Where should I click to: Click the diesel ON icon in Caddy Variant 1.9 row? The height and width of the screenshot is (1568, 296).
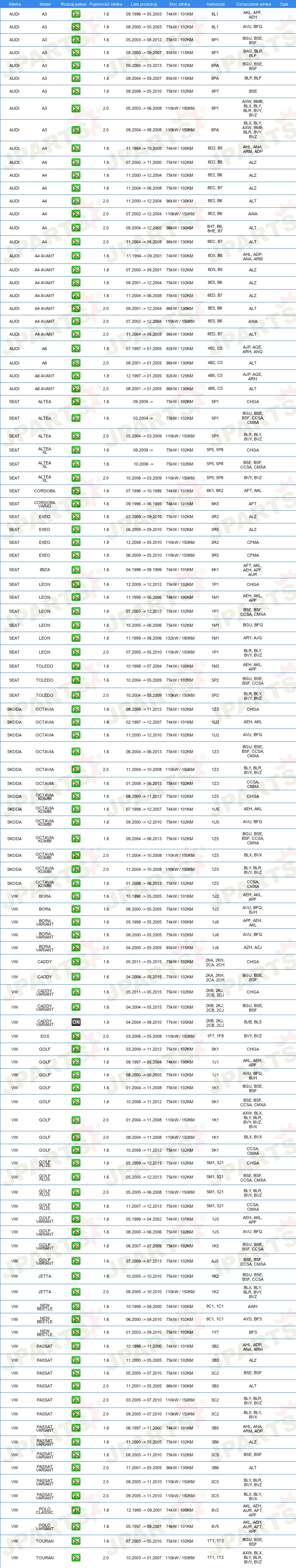[x=76, y=1022]
